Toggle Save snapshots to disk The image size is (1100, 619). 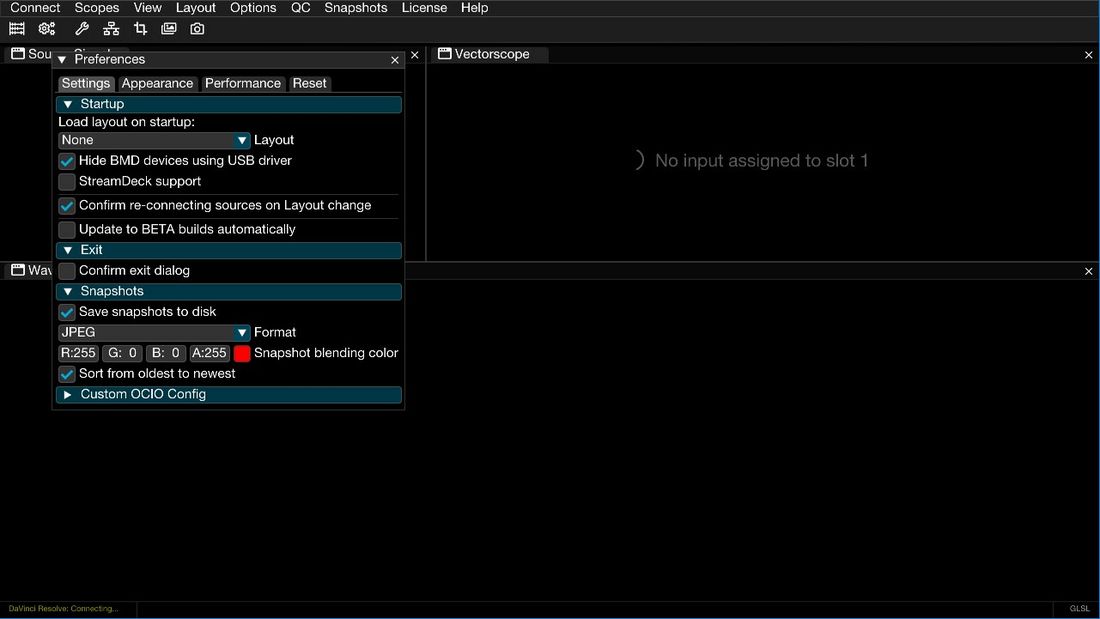point(67,312)
